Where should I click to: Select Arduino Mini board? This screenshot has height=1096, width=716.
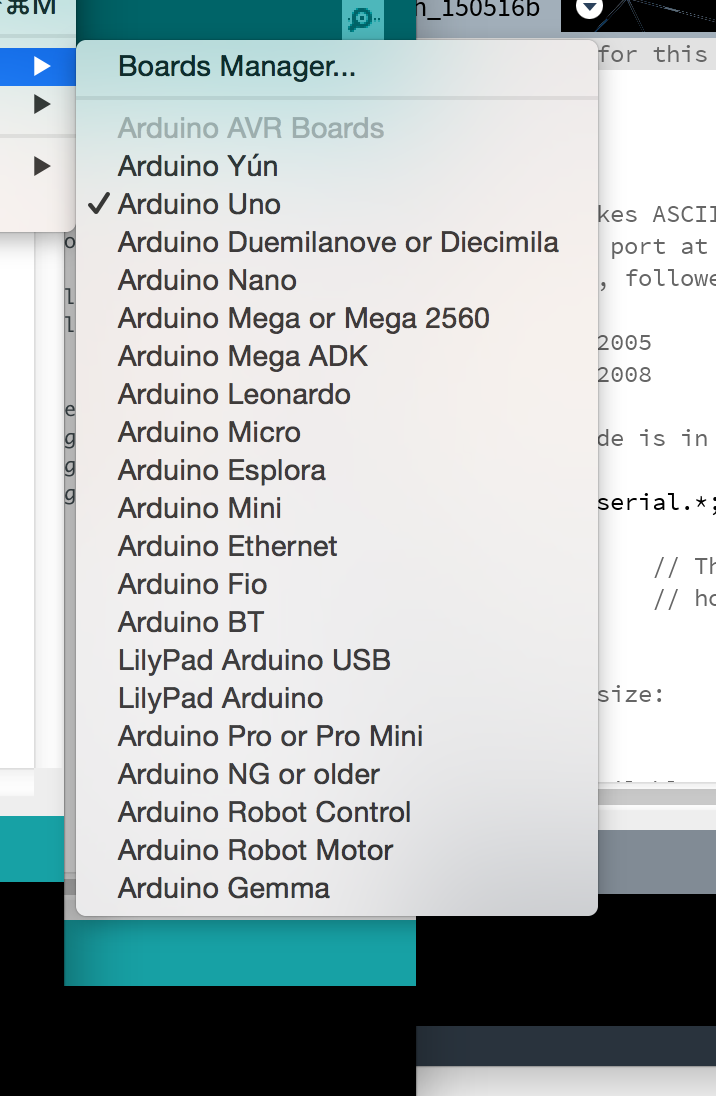tap(336, 508)
